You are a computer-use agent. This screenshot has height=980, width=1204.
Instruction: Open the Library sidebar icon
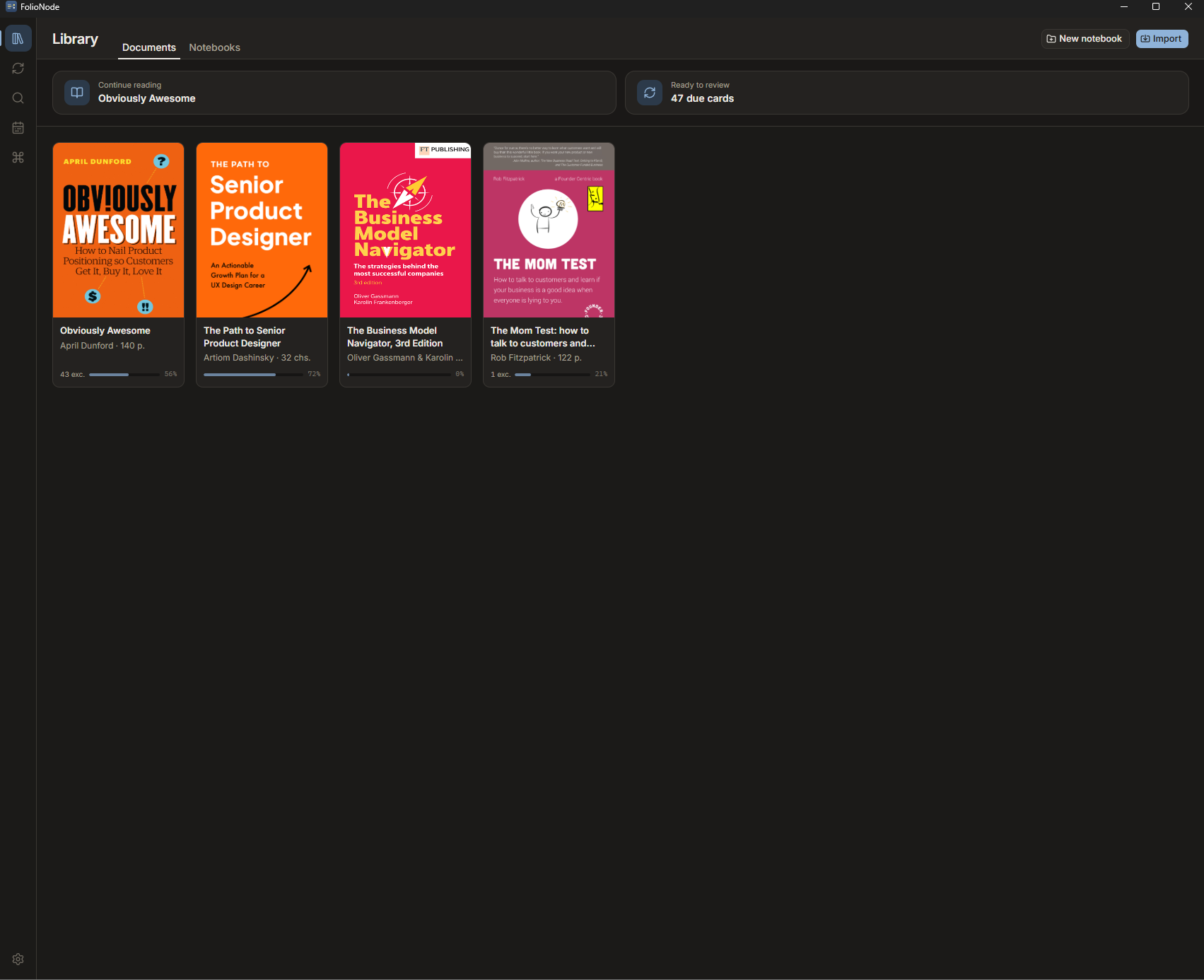click(18, 39)
